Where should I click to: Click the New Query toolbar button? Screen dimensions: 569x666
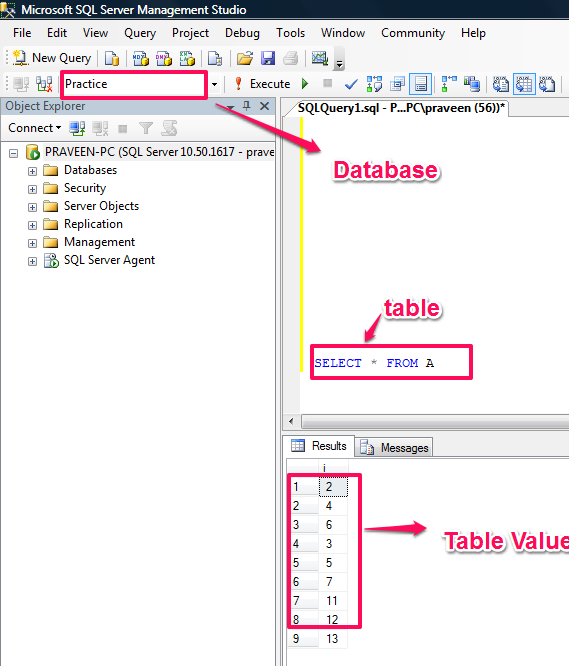[x=52, y=58]
